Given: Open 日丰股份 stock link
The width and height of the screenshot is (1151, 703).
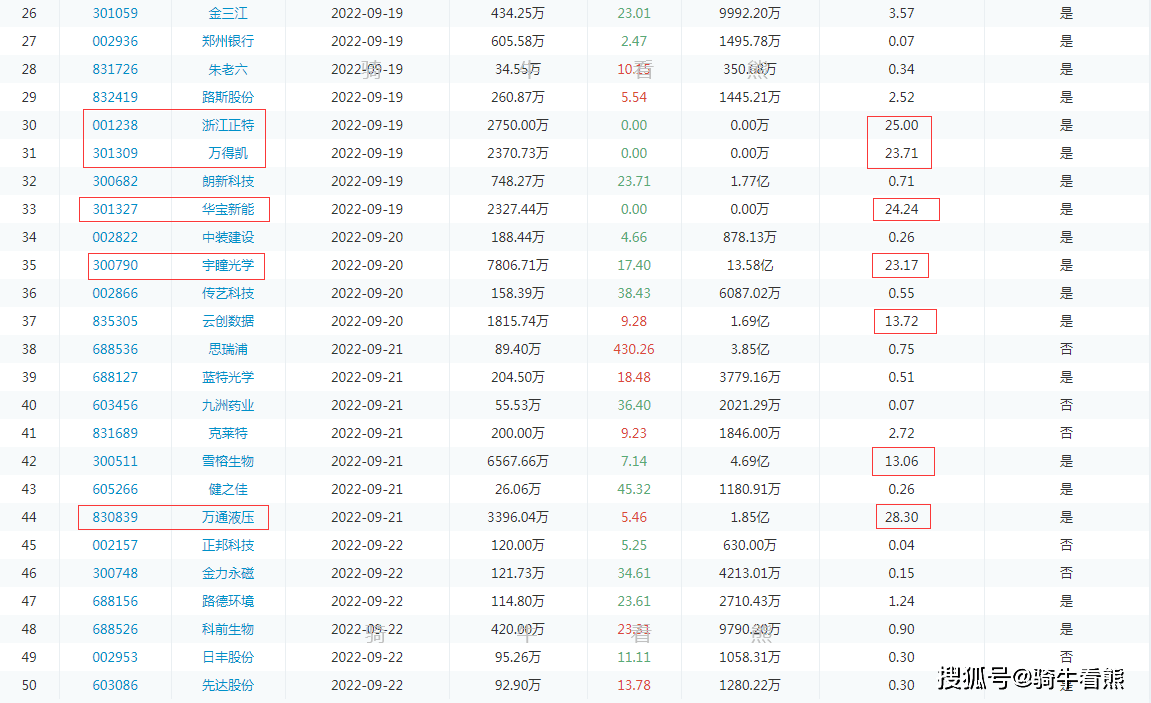Looking at the screenshot, I should coord(228,657).
